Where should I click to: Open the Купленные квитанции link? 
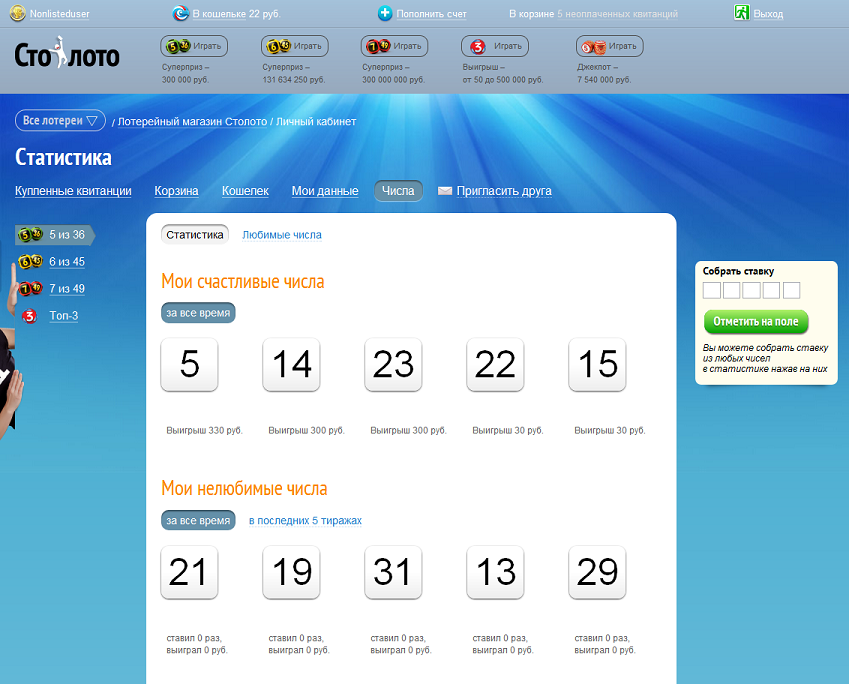[73, 191]
